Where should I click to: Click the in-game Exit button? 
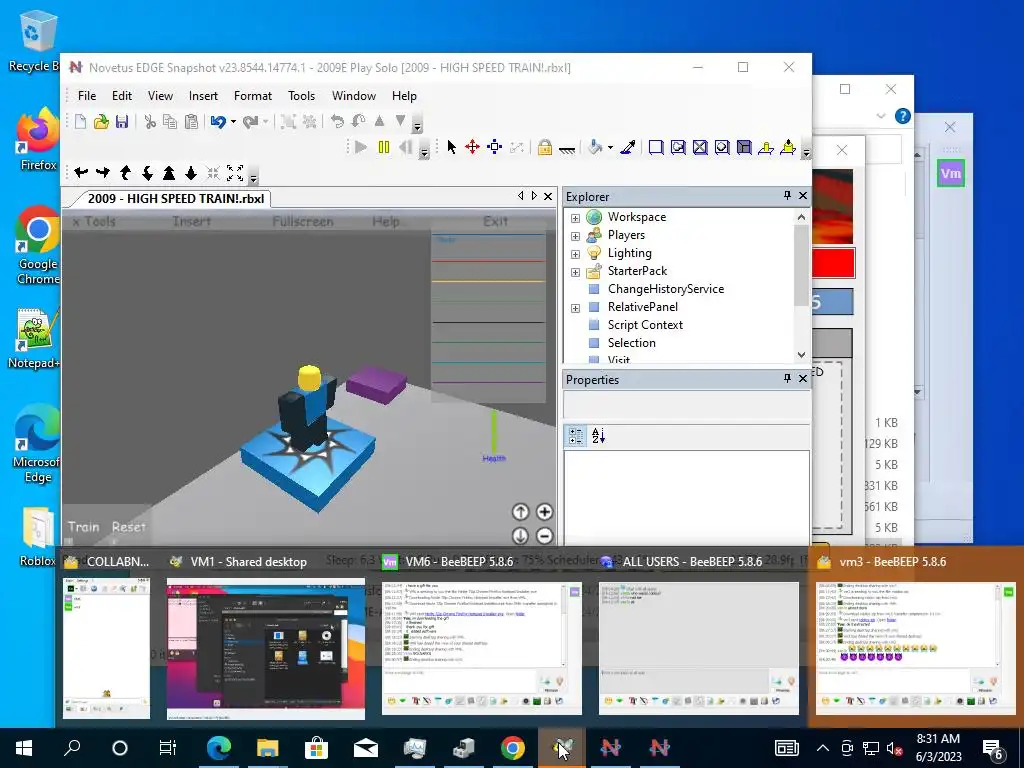(495, 221)
